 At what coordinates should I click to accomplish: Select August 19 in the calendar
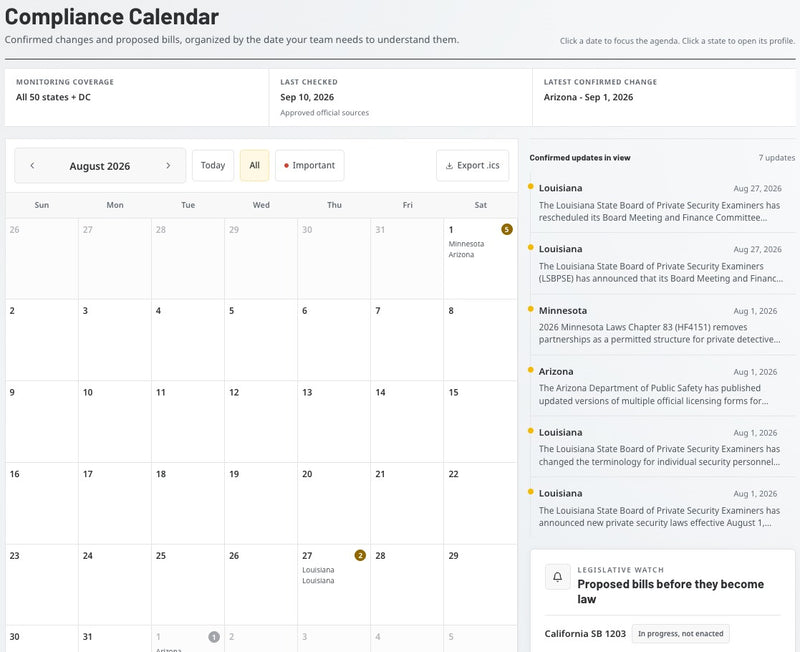(x=261, y=503)
